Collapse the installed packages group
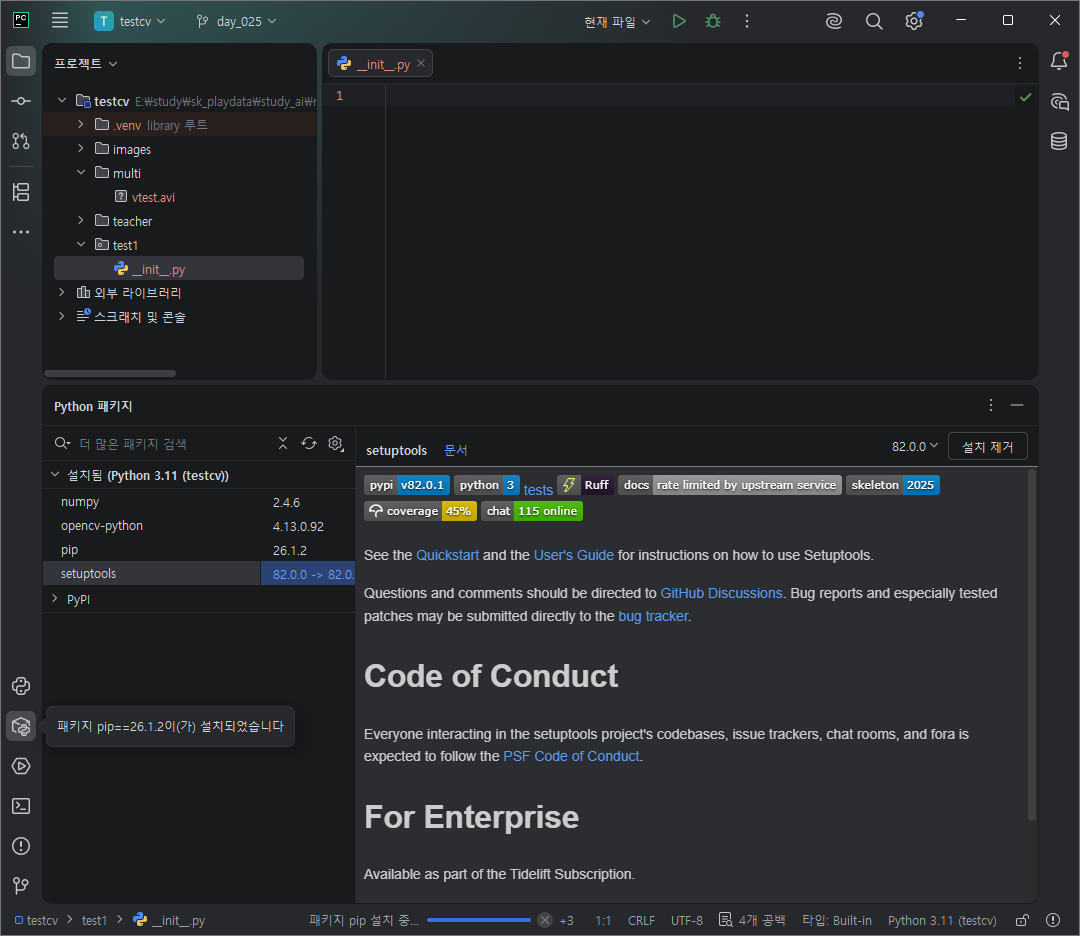Image resolution: width=1080 pixels, height=936 pixels. pos(55,475)
